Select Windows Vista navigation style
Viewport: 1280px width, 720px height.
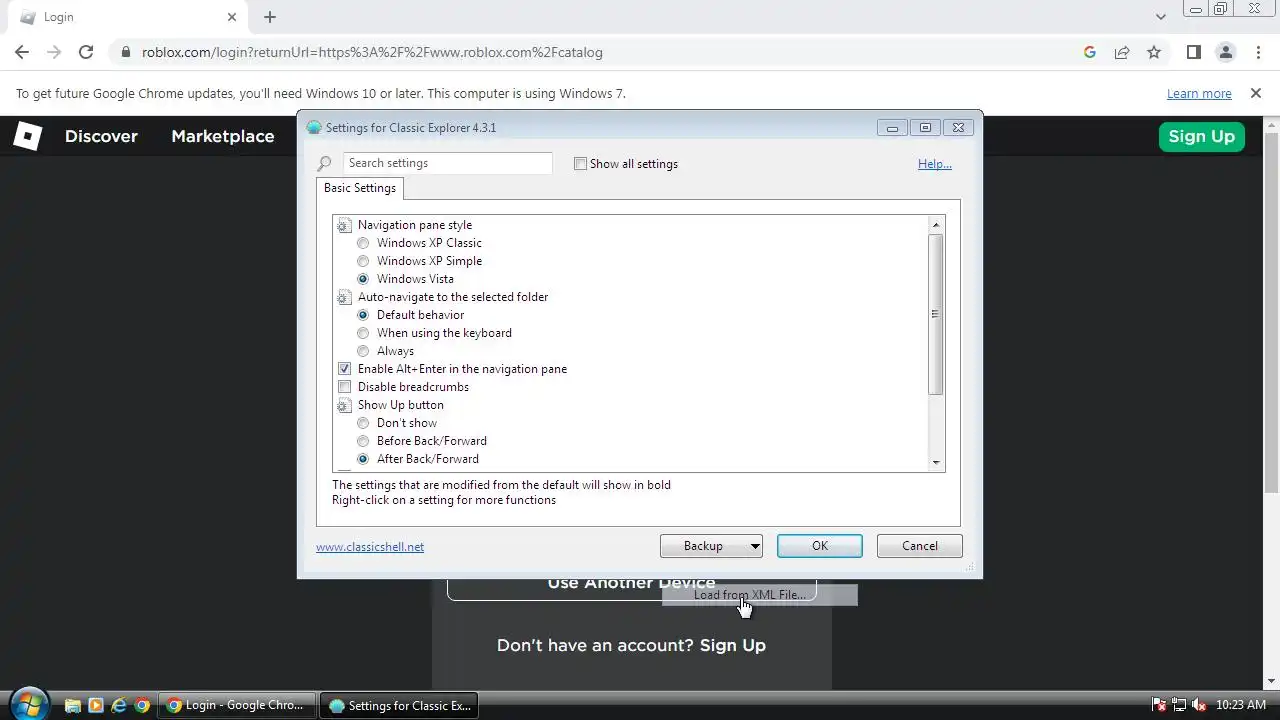point(405,279)
